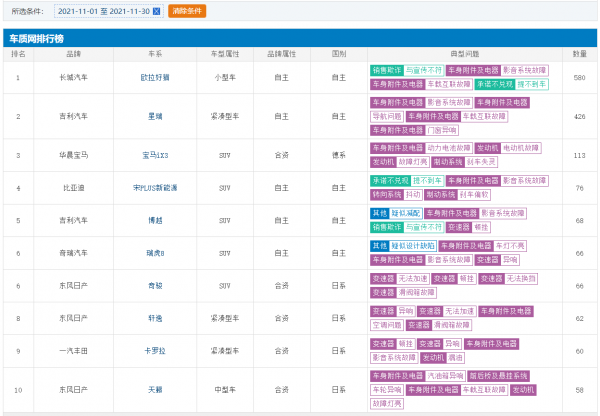Image resolution: width=600 pixels, height=416 pixels.
Task: Click the 卡罗拉 car series link
Action: [155, 351]
